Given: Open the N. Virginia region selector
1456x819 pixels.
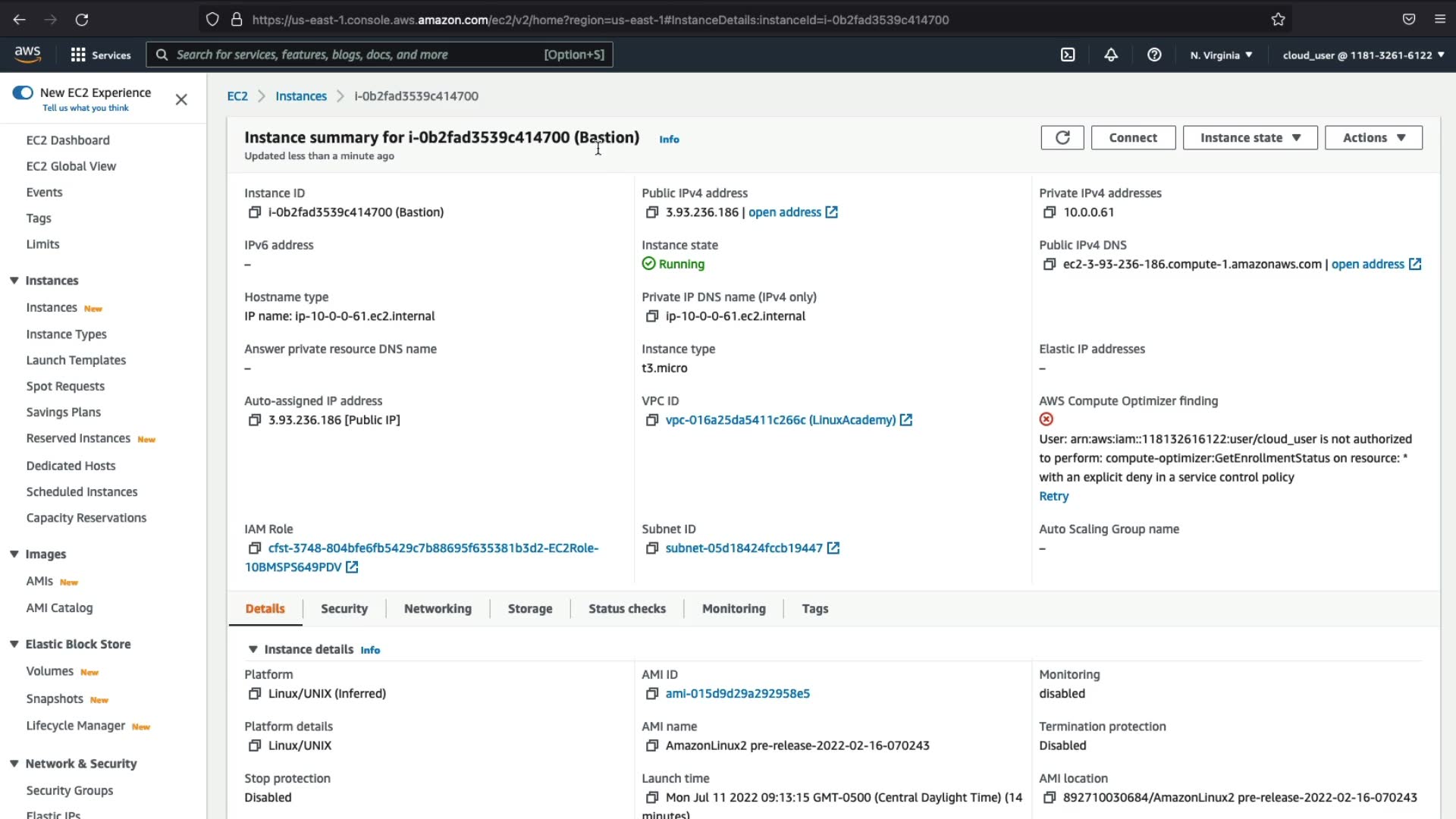Looking at the screenshot, I should [x=1221, y=55].
